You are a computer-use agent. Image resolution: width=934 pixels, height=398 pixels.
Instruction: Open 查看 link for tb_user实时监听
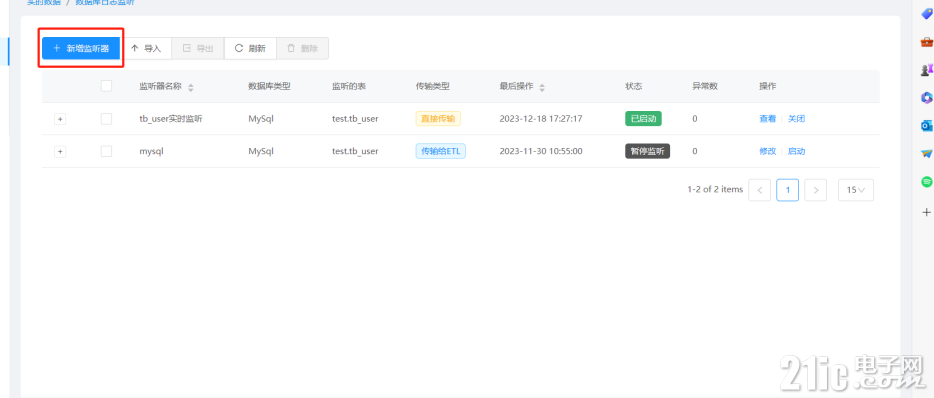(x=767, y=119)
